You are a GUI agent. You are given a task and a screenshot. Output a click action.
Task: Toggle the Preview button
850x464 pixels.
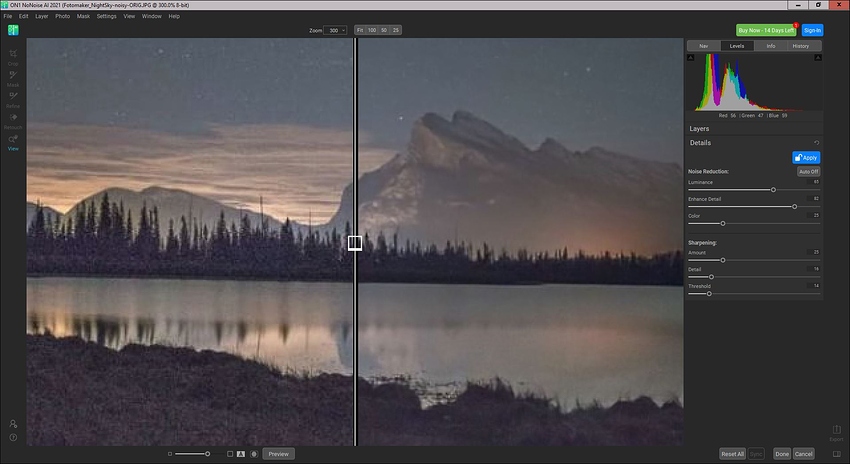[x=279, y=454]
